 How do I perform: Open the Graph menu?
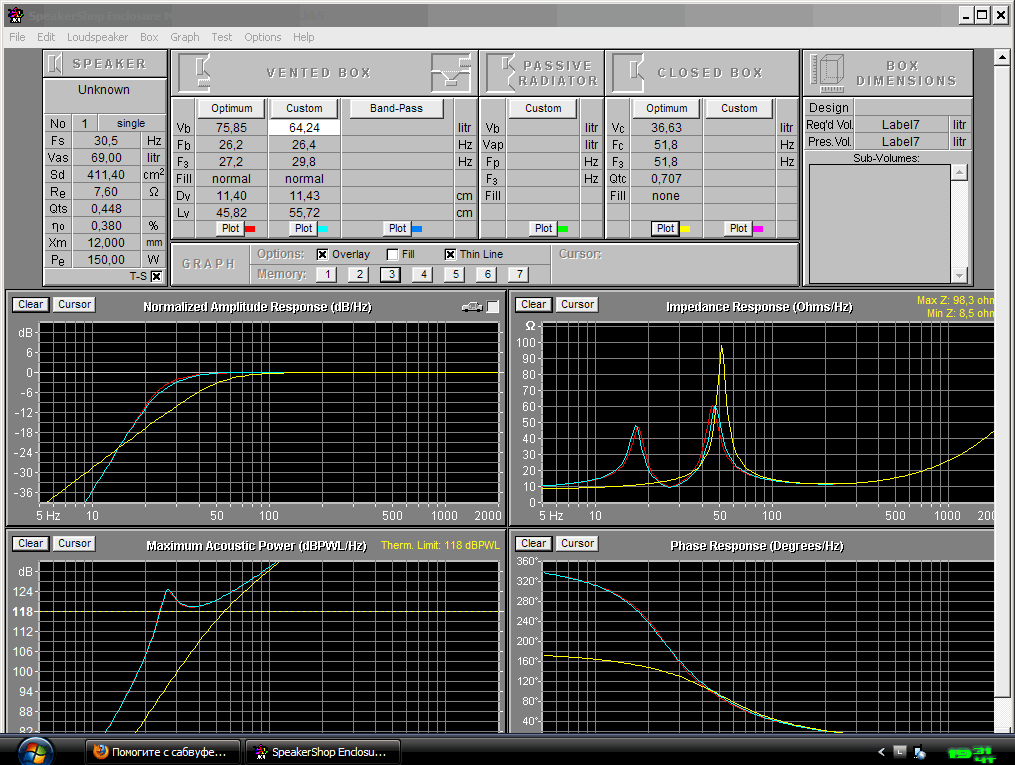(185, 37)
